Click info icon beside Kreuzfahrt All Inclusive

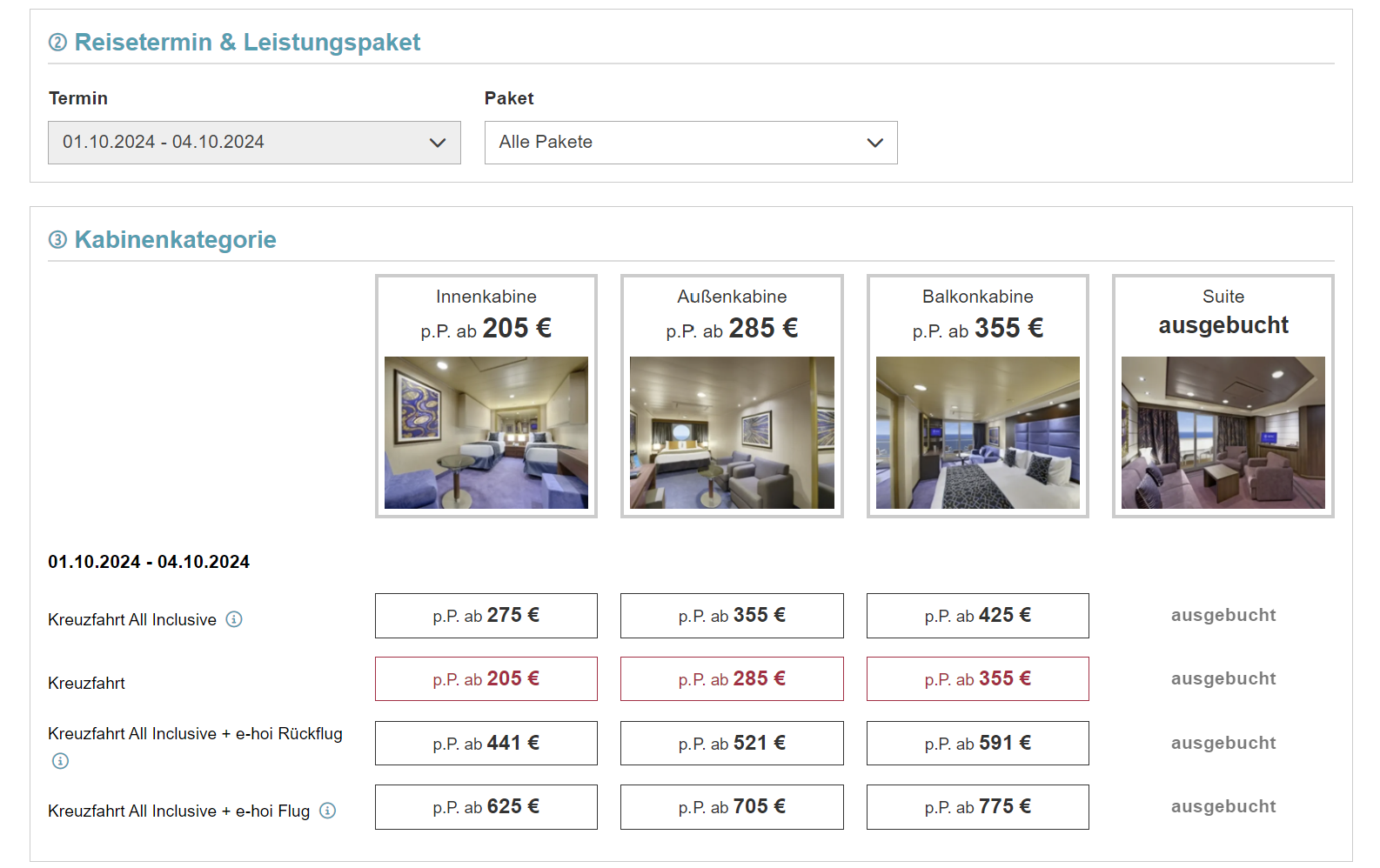[x=234, y=619]
